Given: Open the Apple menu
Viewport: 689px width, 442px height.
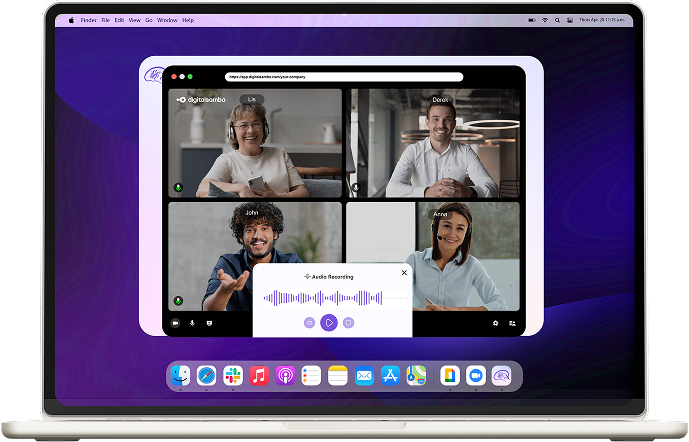Looking at the screenshot, I should 71,20.
